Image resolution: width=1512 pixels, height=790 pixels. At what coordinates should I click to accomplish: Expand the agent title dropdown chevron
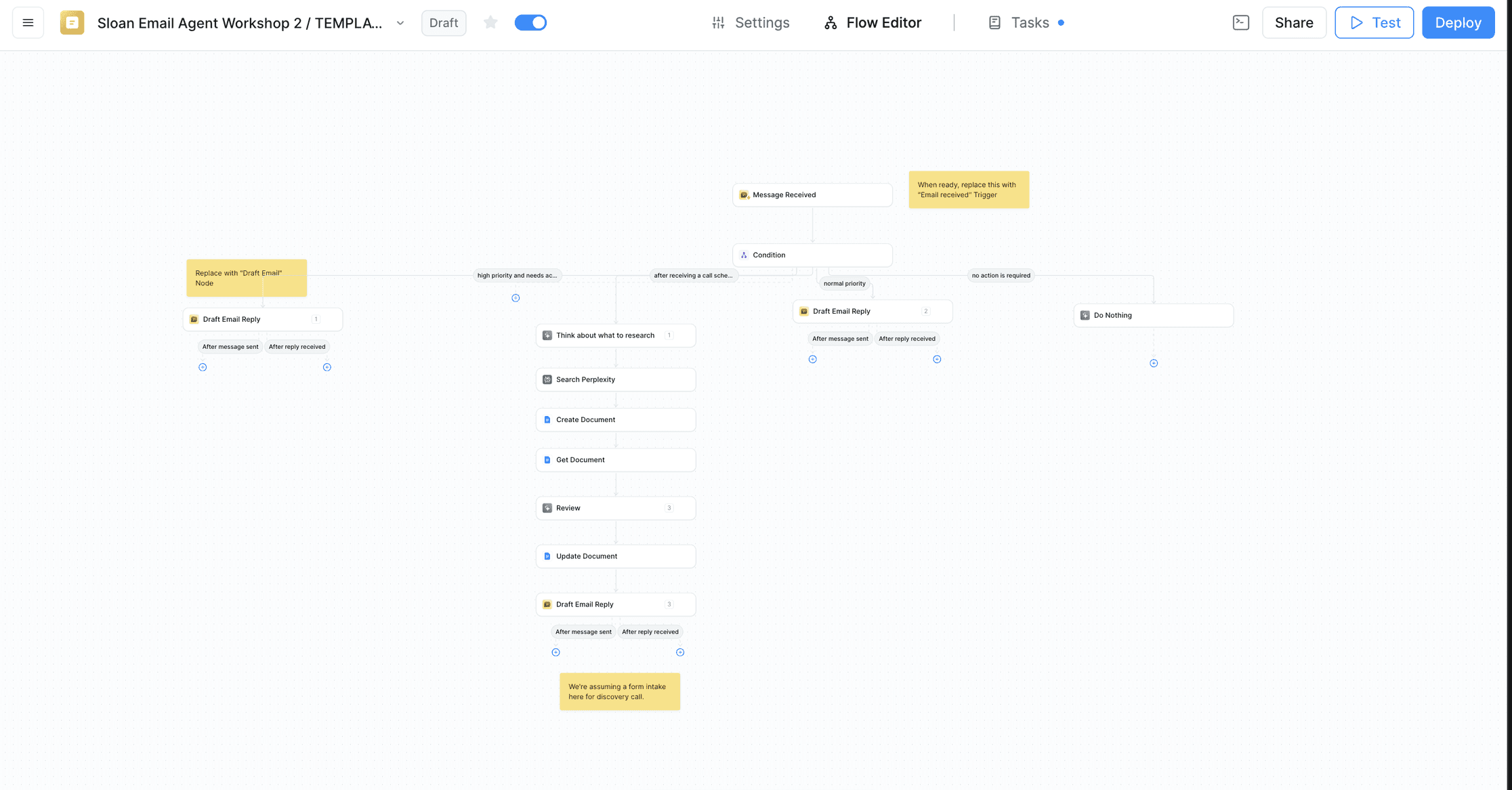coord(400,23)
